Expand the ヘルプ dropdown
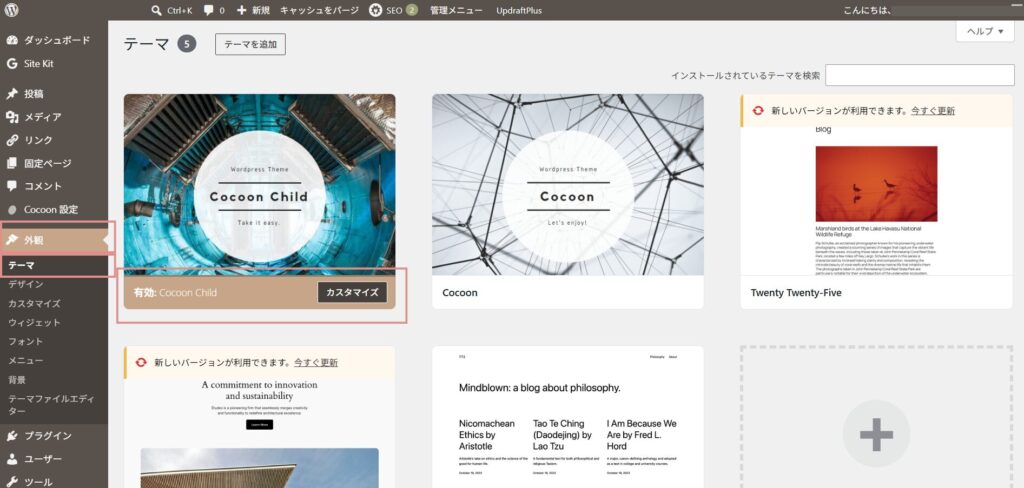Viewport: 1024px width, 488px height. 985,31
